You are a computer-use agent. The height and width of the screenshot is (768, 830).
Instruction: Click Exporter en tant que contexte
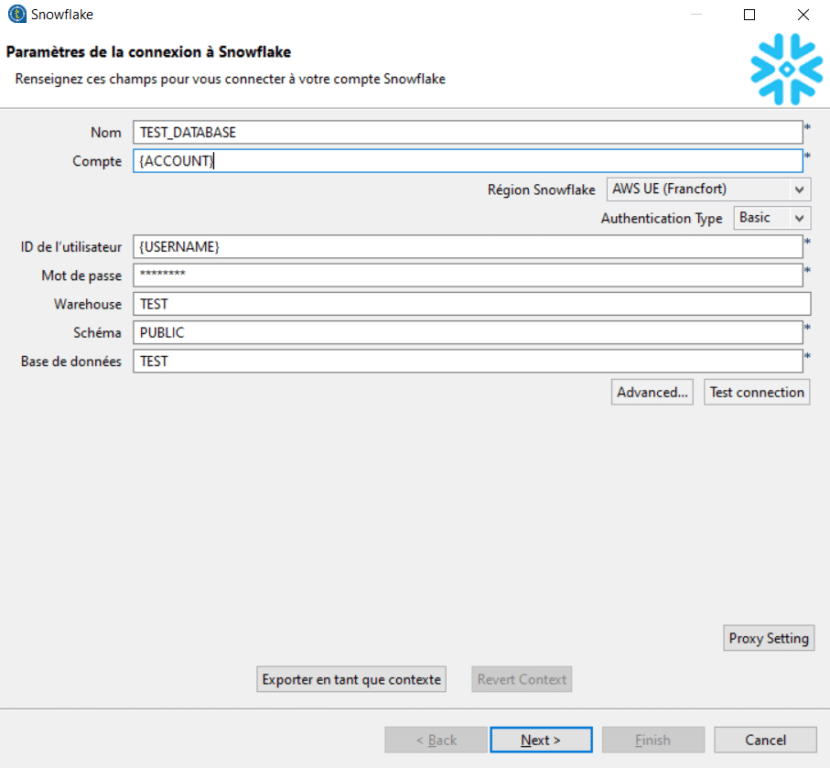tap(351, 679)
